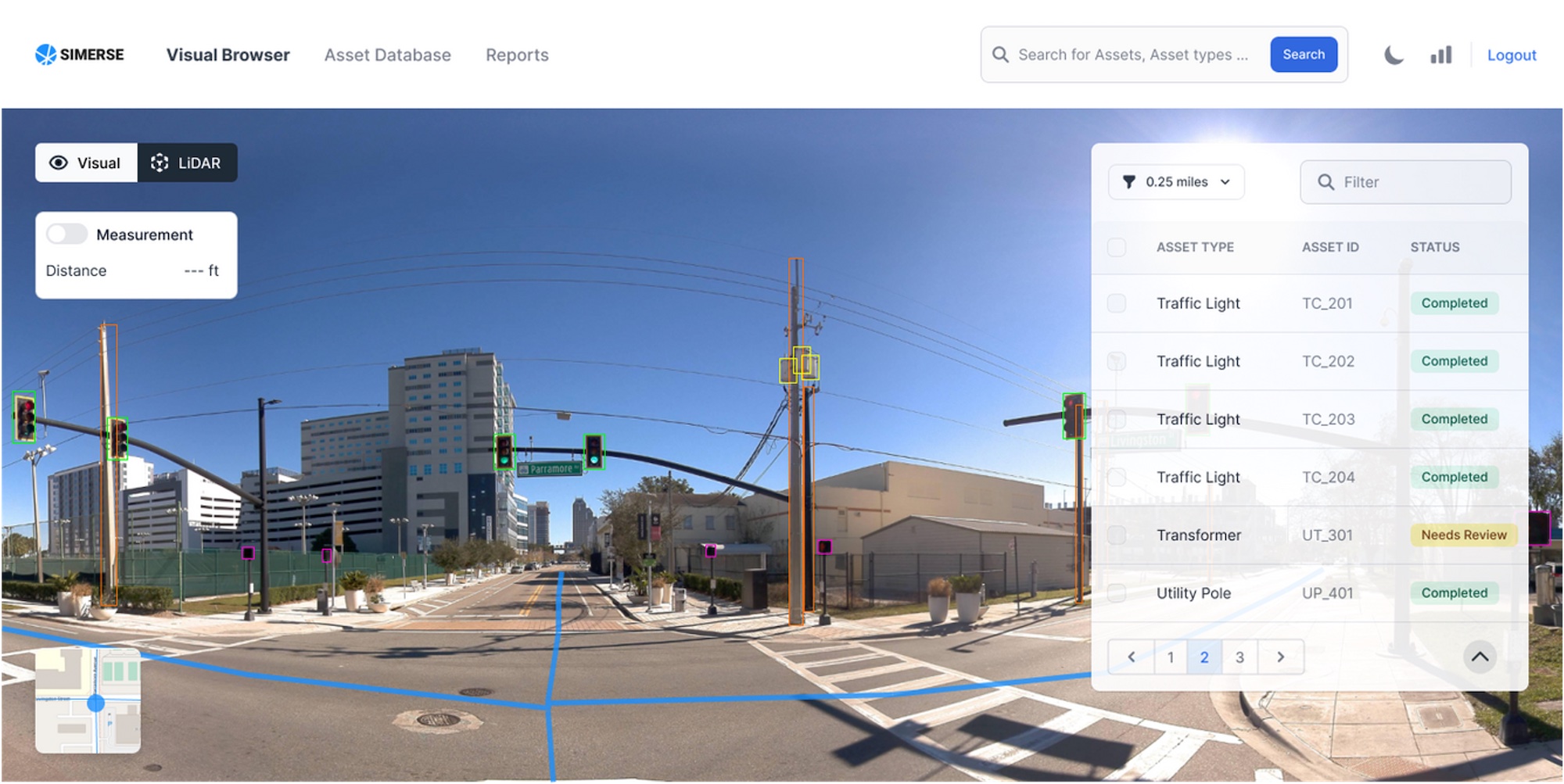Click the SIMERSE logo
The width and height of the screenshot is (1564, 784).
click(80, 55)
